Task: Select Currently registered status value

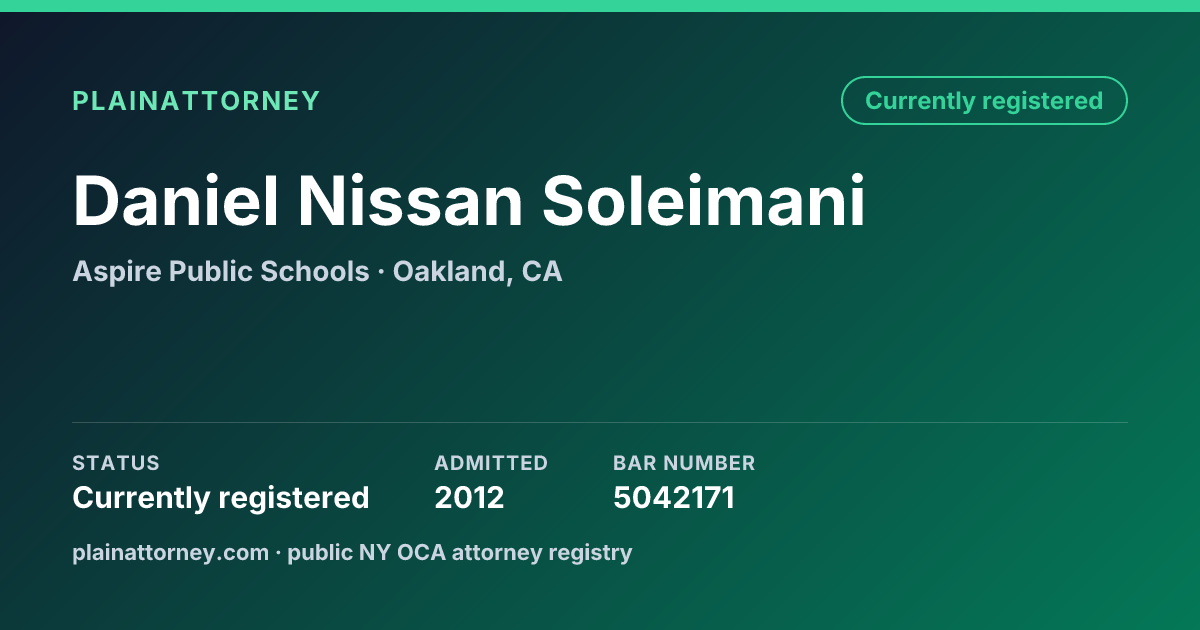Action: point(221,497)
